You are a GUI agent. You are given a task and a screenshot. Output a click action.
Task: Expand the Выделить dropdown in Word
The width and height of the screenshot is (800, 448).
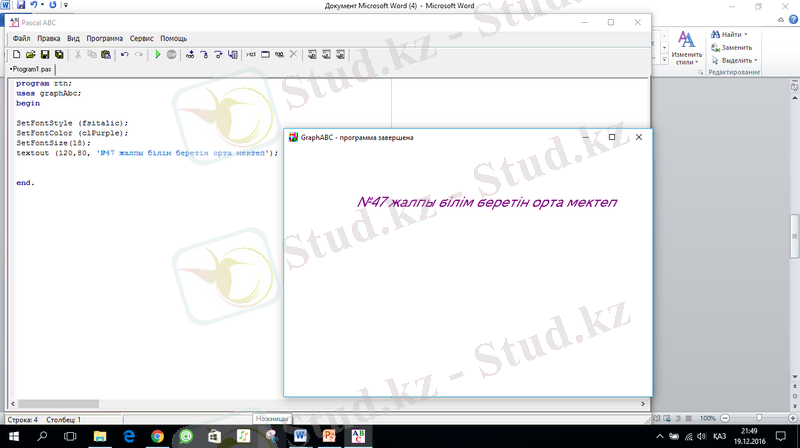point(757,60)
